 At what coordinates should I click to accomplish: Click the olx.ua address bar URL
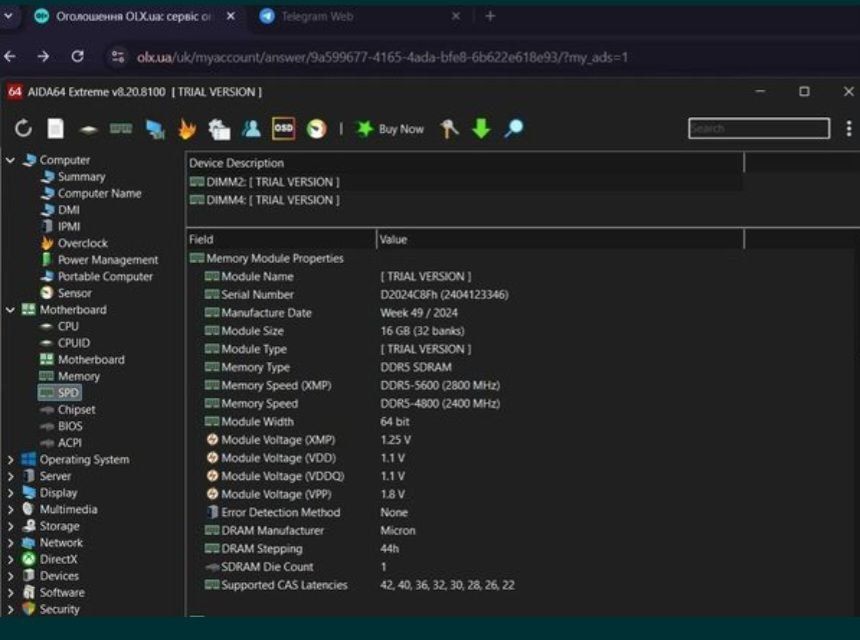tap(382, 57)
